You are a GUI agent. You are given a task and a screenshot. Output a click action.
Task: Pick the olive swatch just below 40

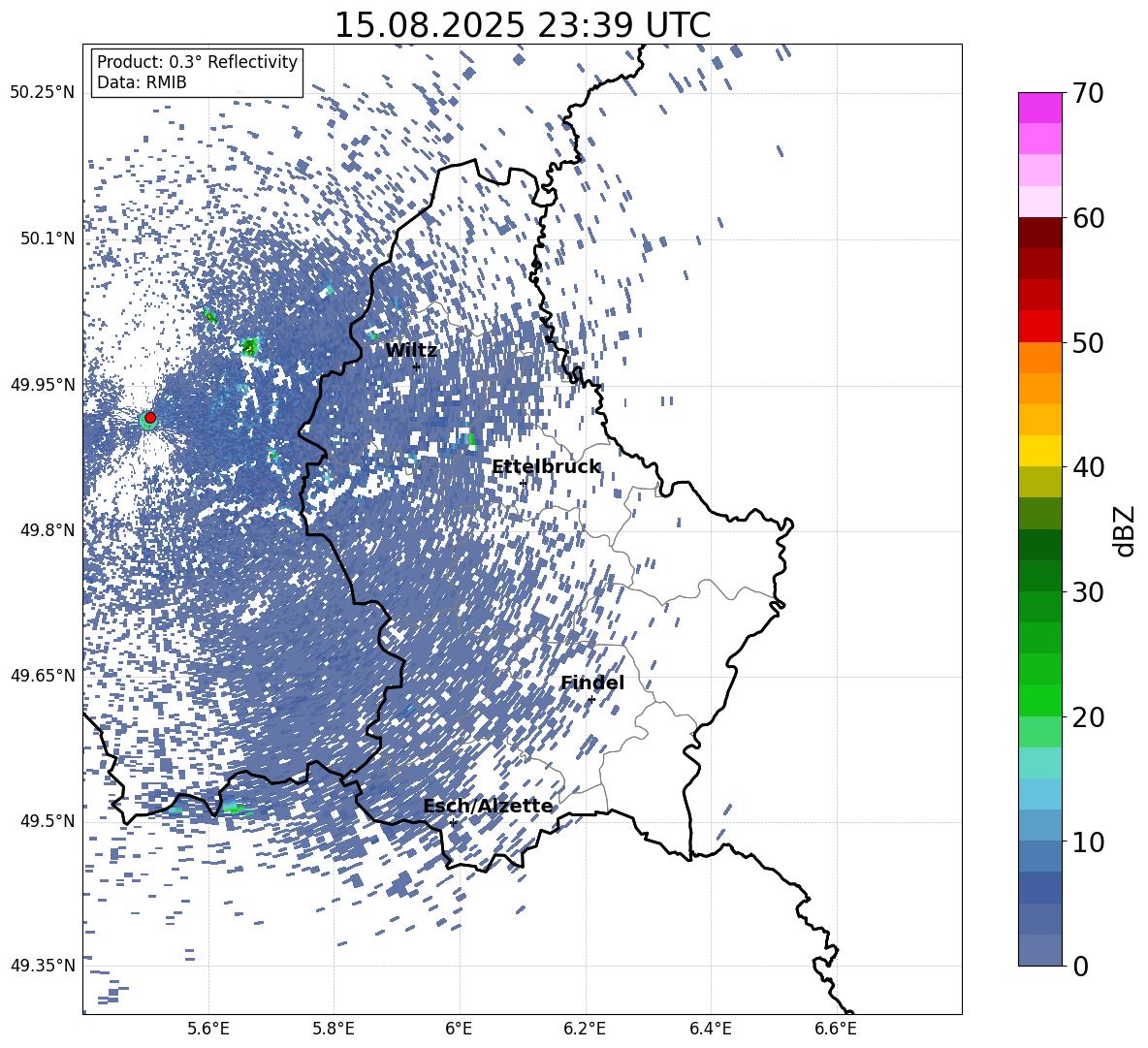point(1040,482)
